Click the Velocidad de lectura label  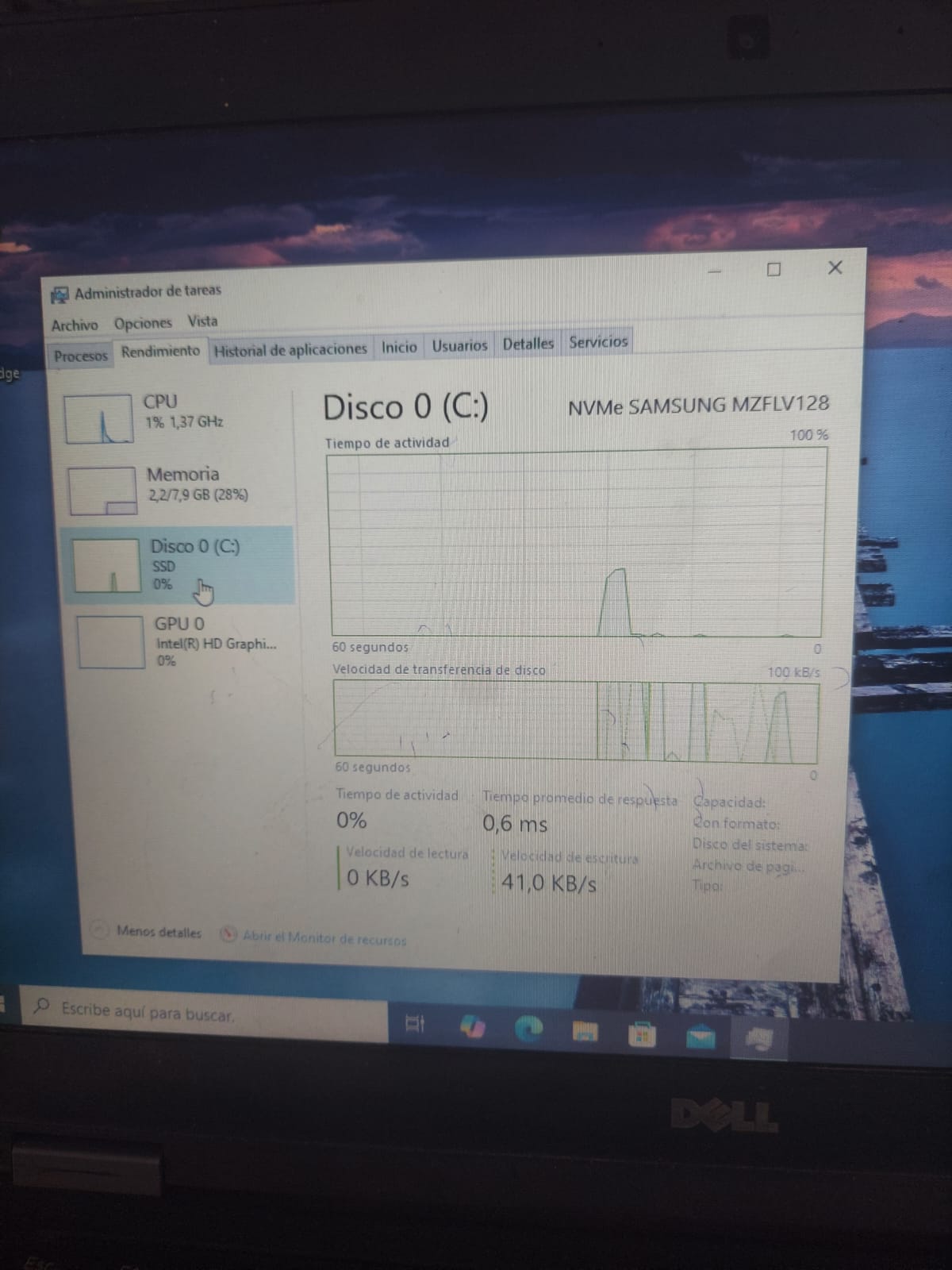tap(407, 853)
